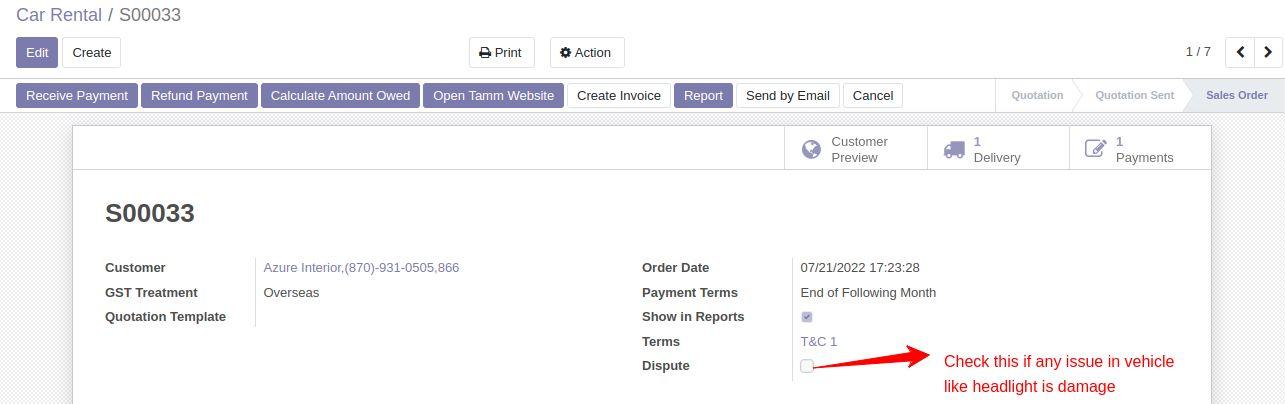Click Receive Payment button
The image size is (1285, 404).
pos(77,95)
